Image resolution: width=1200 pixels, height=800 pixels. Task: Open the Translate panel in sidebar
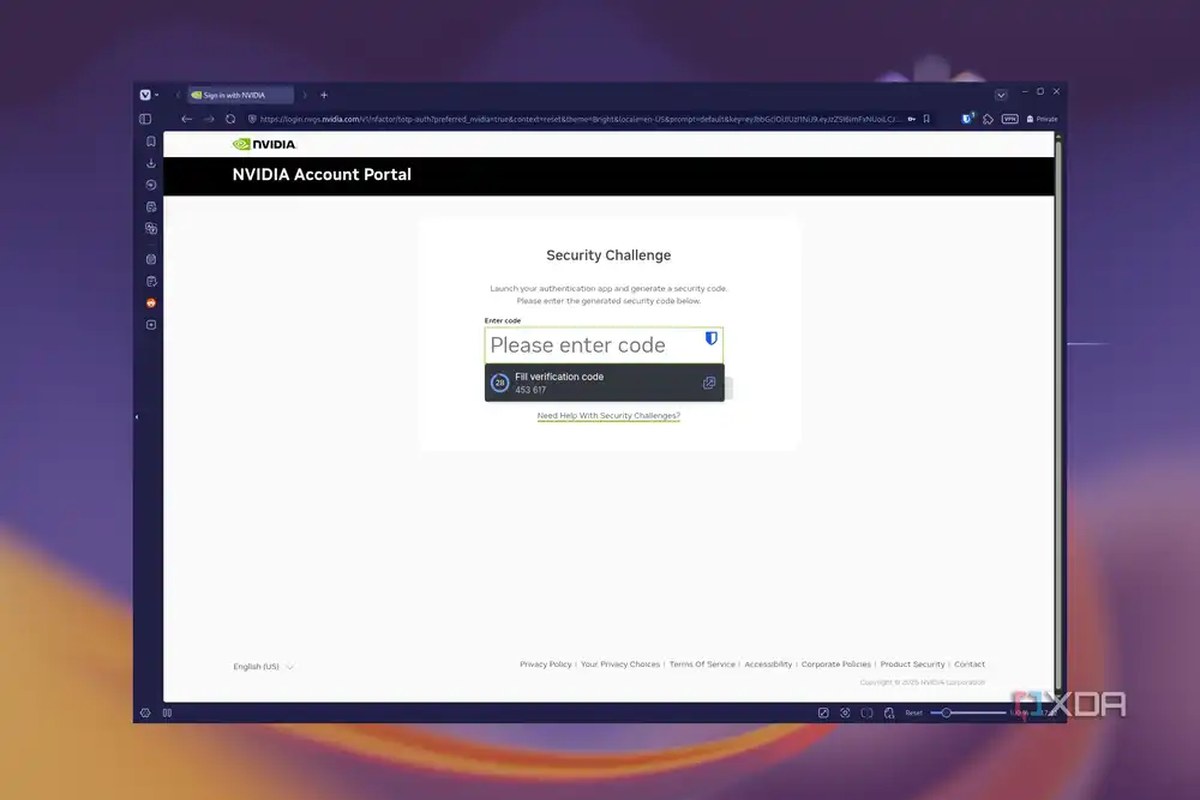tap(151, 228)
